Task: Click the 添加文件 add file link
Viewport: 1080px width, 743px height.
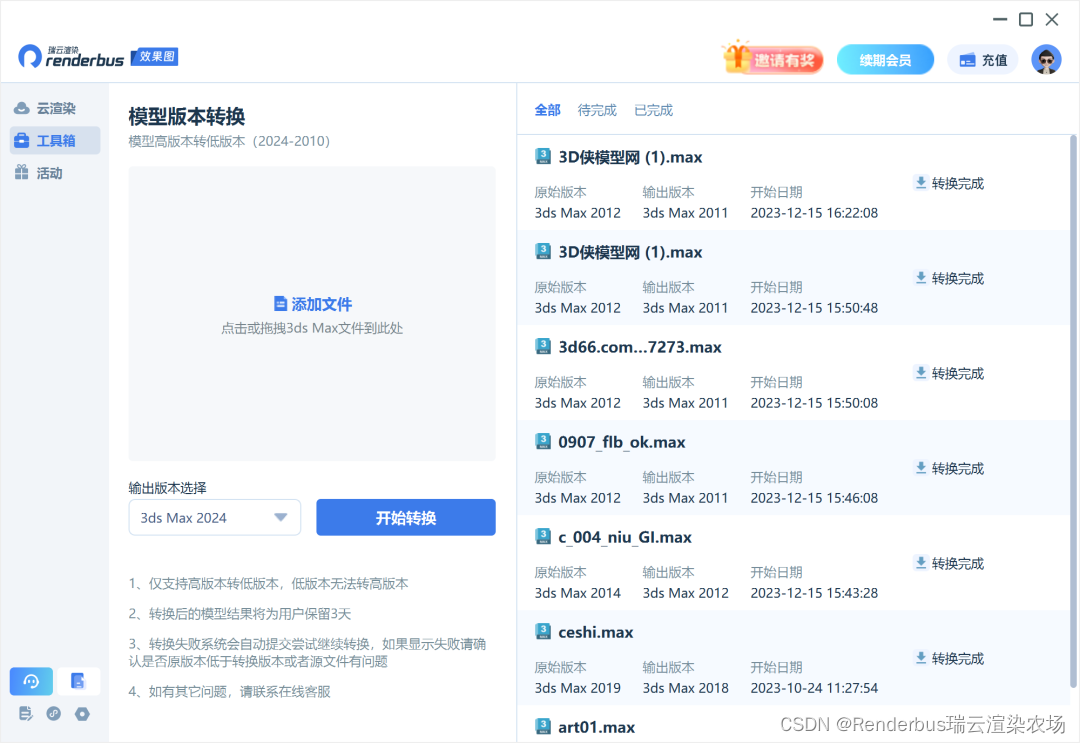Action: tap(313, 304)
